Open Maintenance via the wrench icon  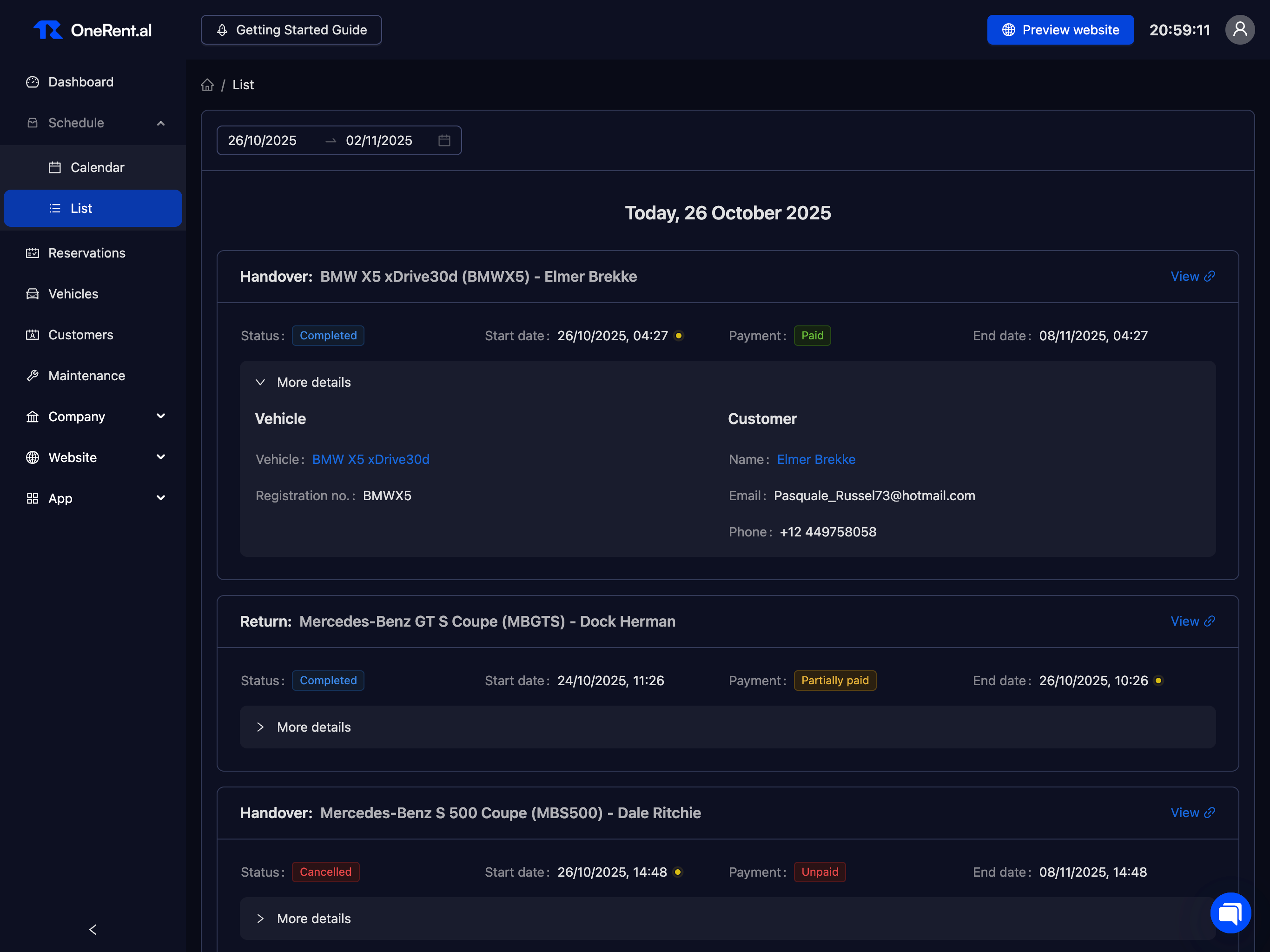(x=33, y=376)
